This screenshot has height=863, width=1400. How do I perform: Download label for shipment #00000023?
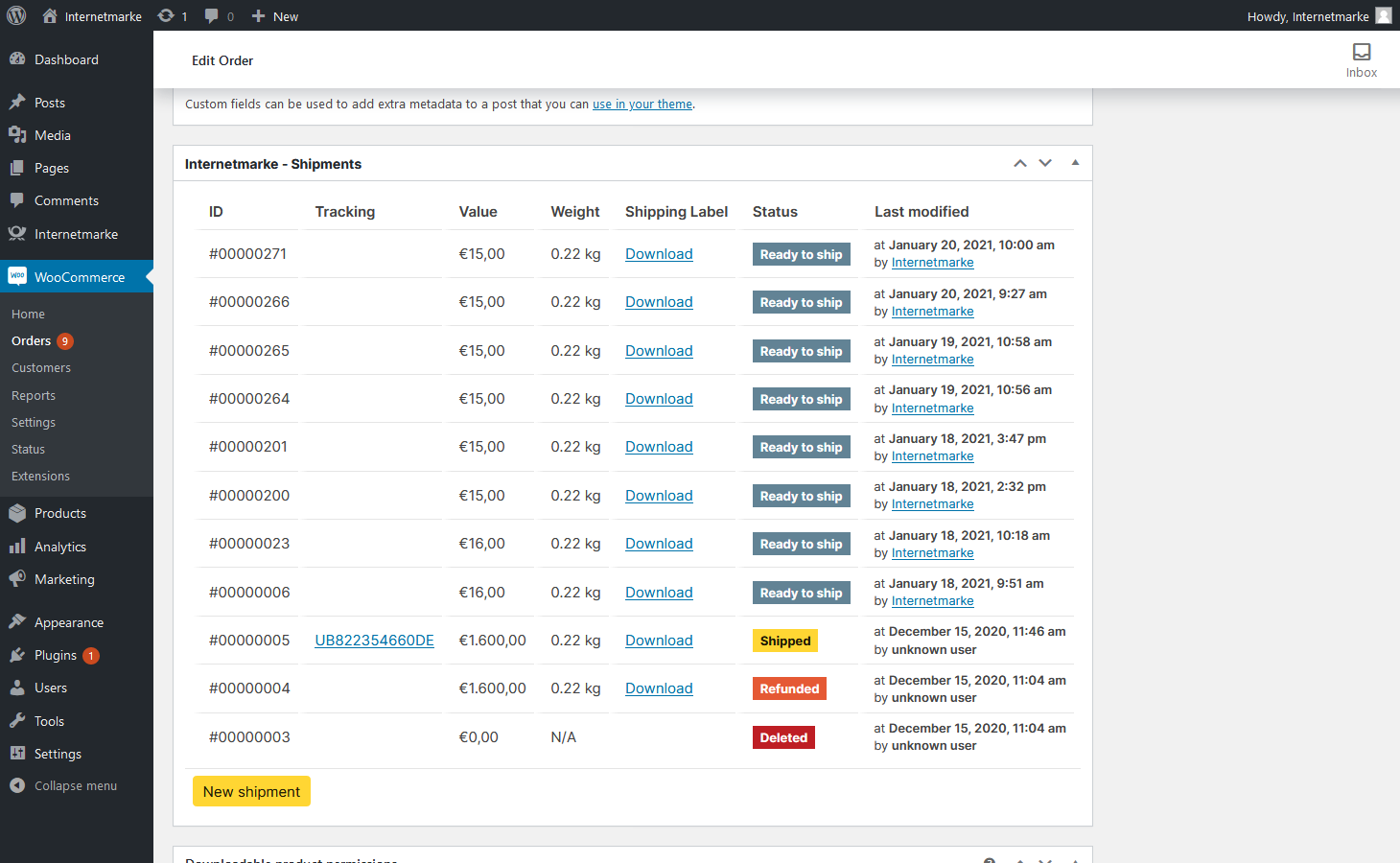click(x=659, y=544)
